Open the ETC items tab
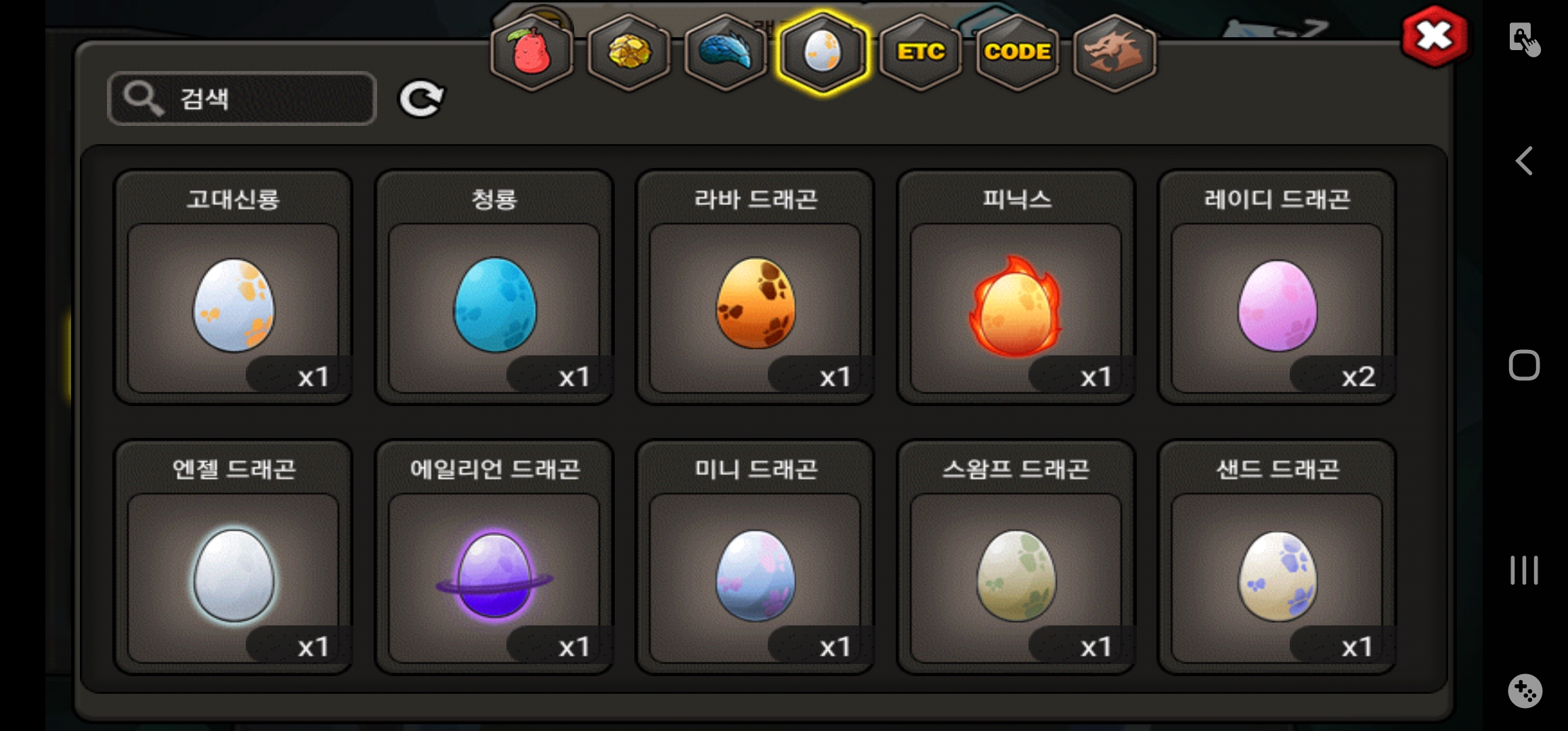 920,52
